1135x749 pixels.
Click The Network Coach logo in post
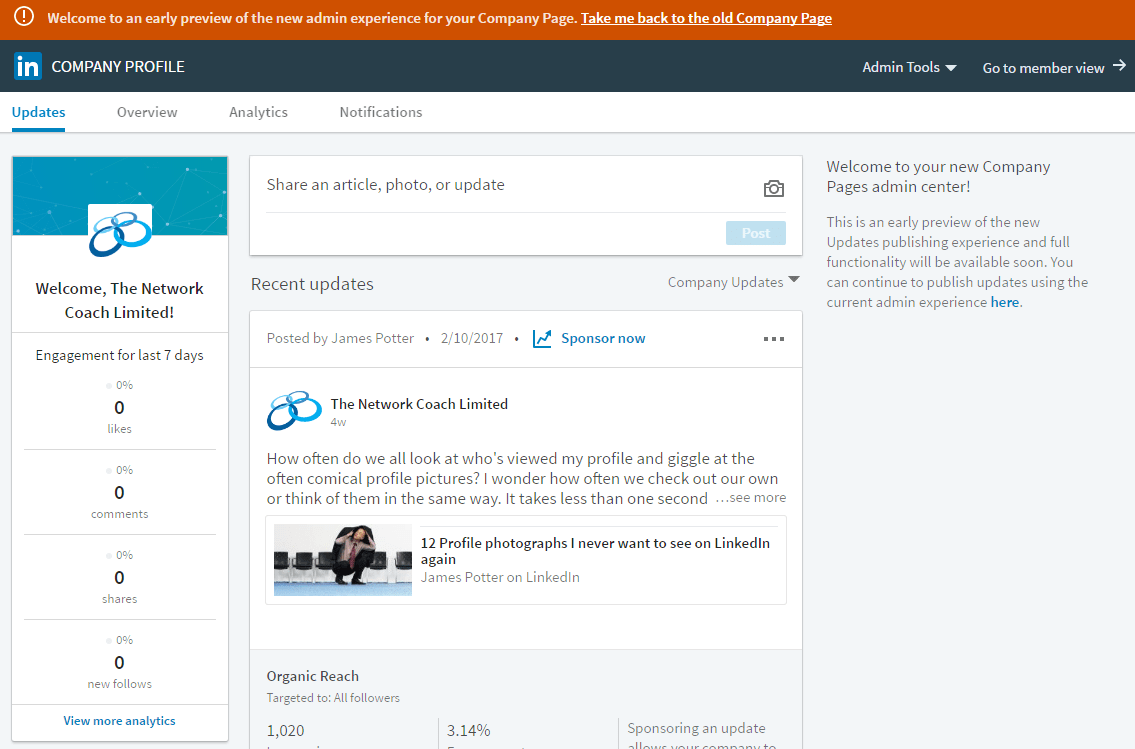click(x=294, y=410)
